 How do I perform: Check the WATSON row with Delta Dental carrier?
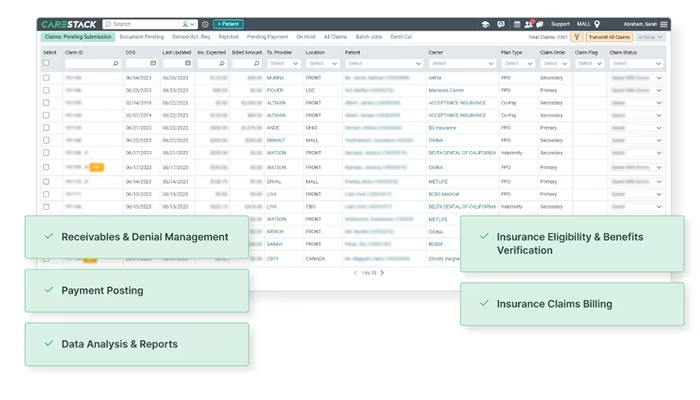[x=46, y=153]
